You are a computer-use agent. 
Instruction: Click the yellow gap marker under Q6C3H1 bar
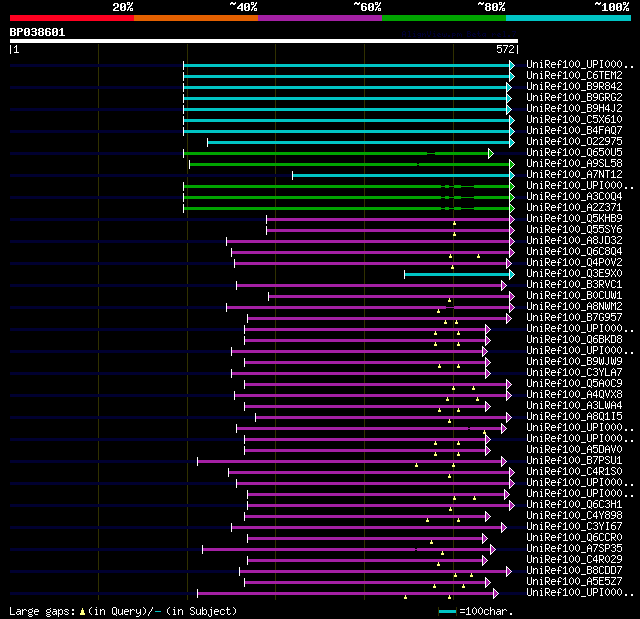click(x=450, y=510)
